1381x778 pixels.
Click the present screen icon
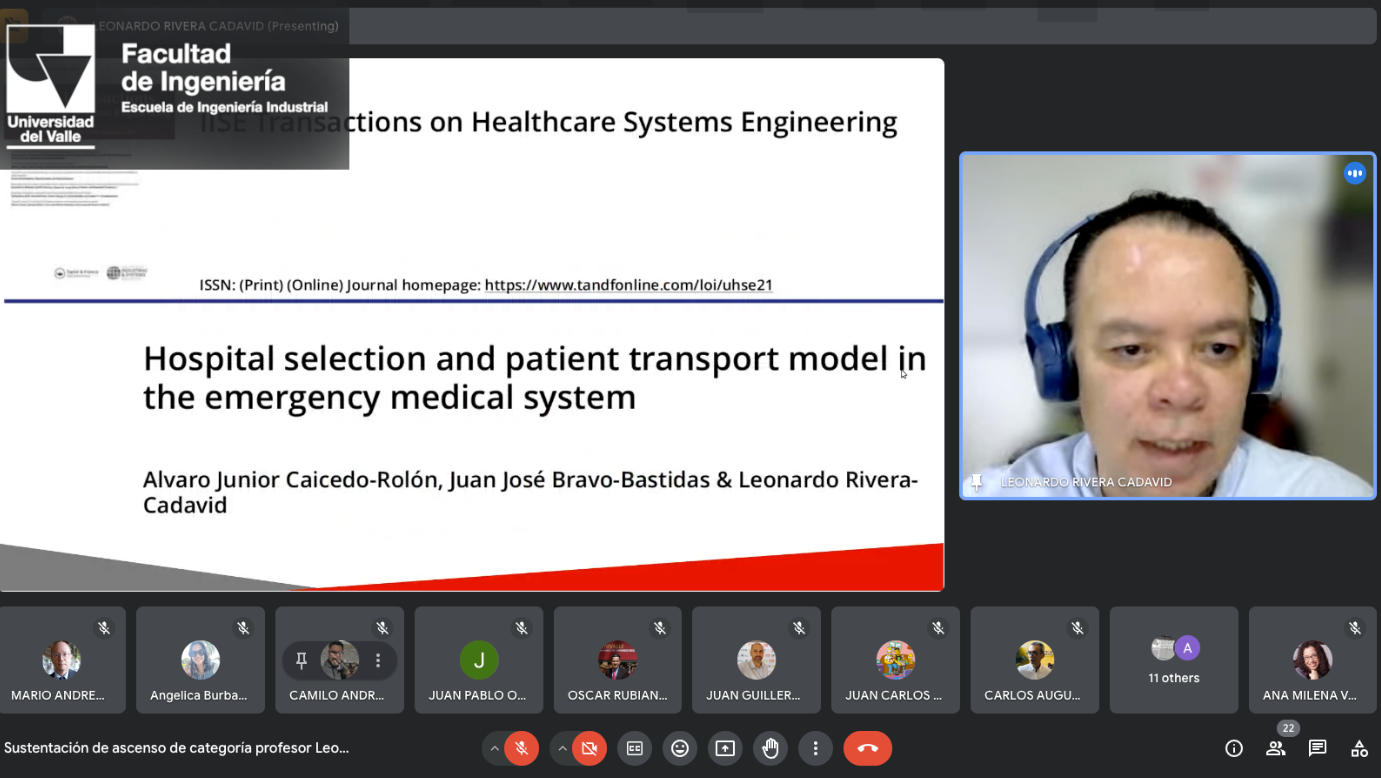point(725,748)
